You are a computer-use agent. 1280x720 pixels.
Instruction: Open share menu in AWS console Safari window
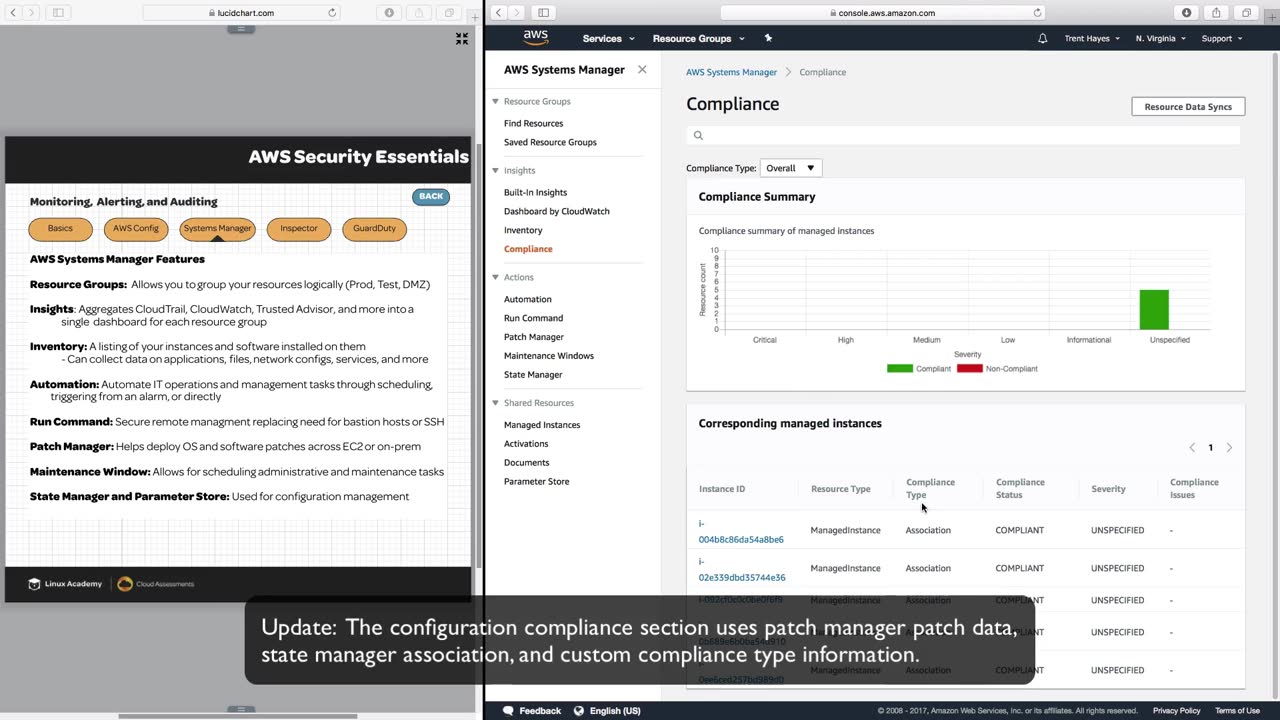click(x=1217, y=13)
